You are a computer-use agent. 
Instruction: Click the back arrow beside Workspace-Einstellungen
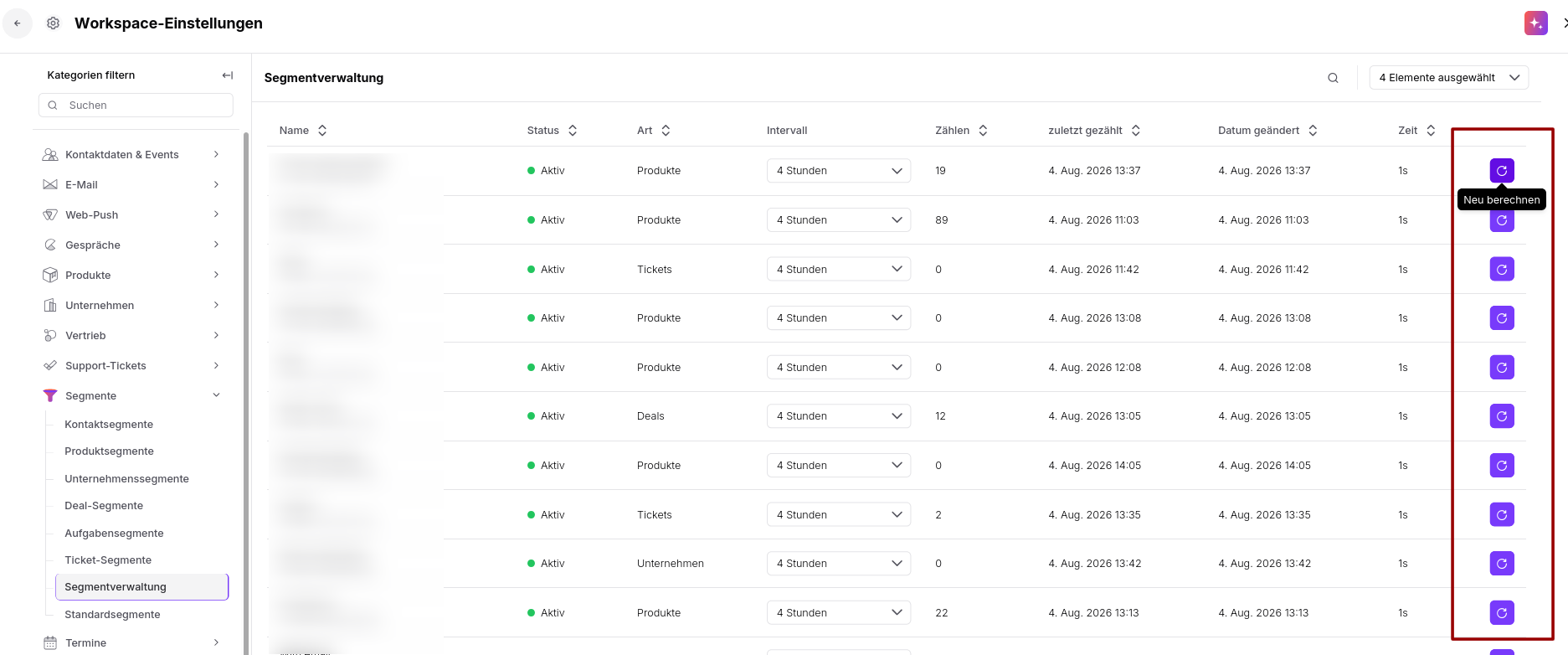(x=18, y=23)
